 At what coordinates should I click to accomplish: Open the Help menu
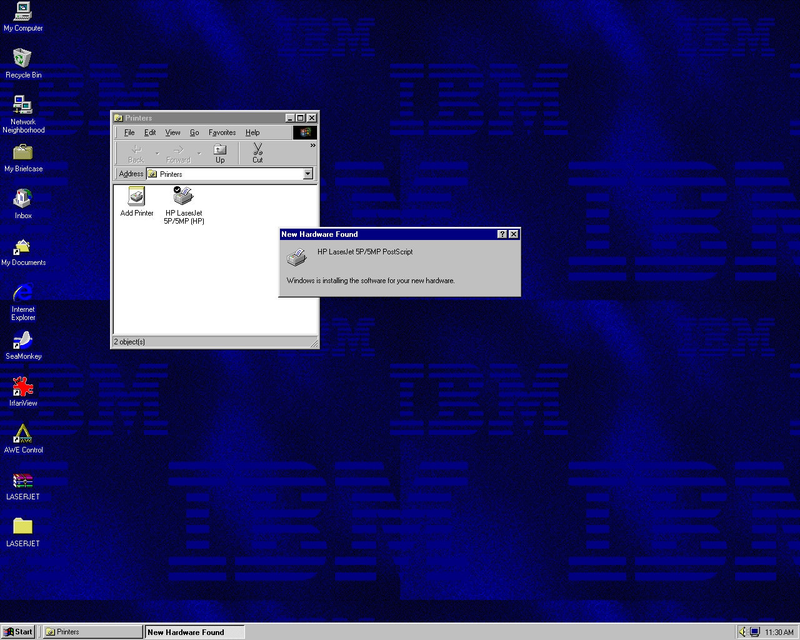point(253,133)
